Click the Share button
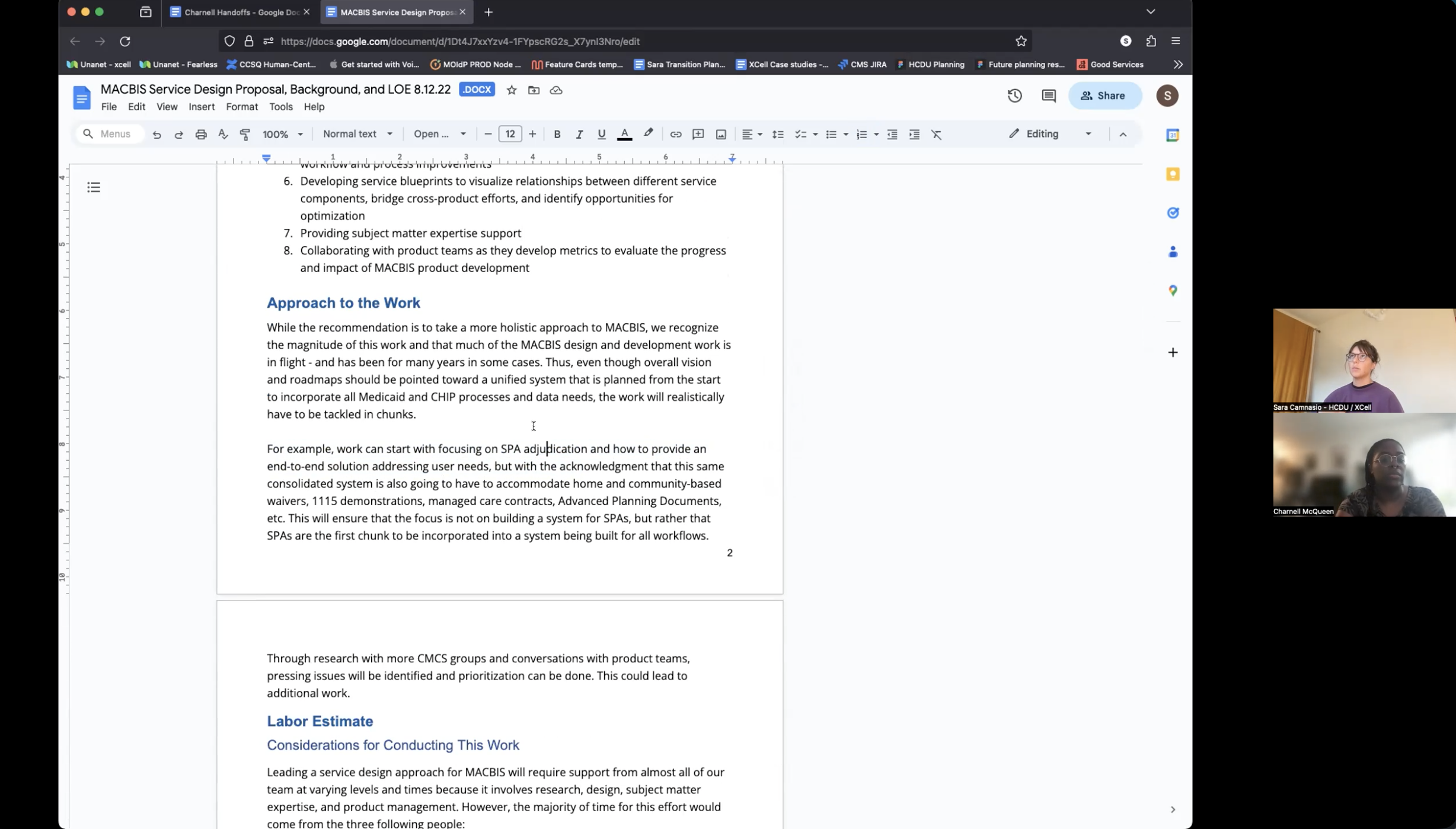1456x829 pixels. [x=1104, y=95]
